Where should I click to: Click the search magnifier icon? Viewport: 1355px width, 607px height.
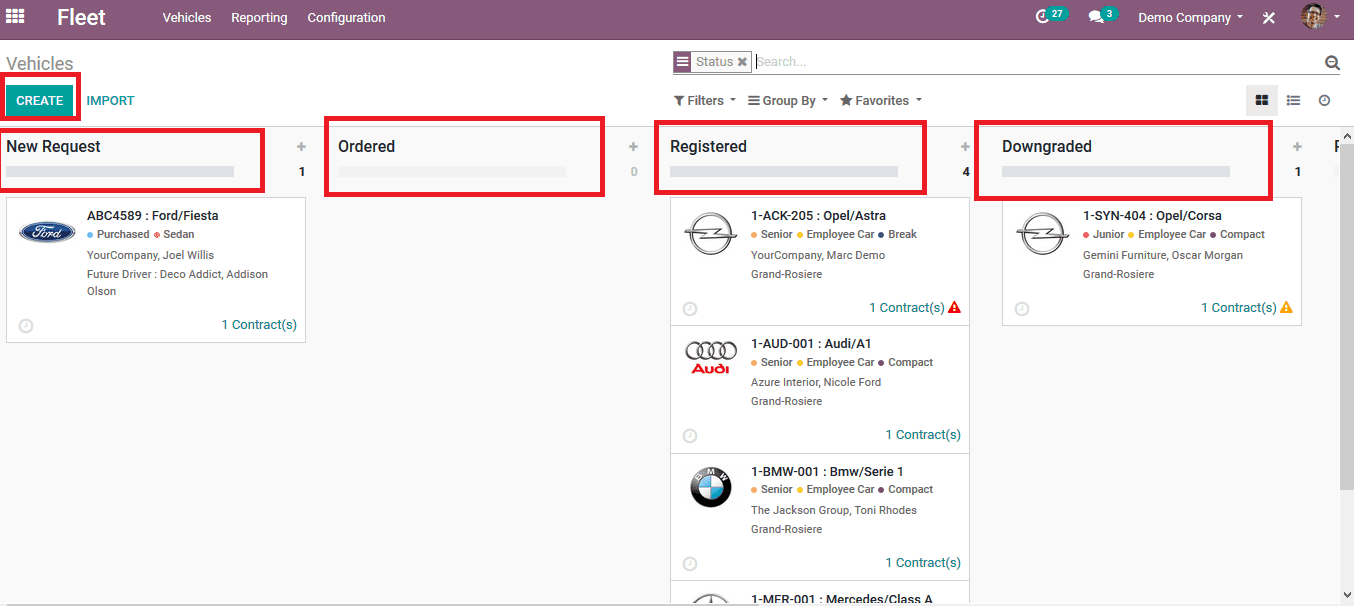pos(1332,62)
